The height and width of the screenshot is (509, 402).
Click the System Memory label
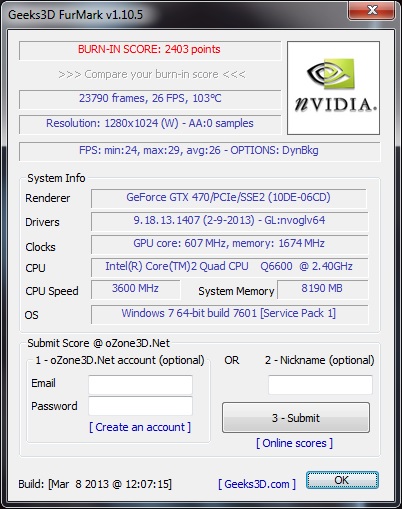click(x=236, y=291)
